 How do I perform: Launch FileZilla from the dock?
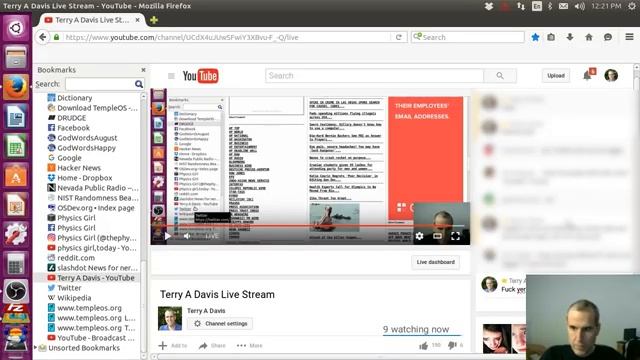pyautogui.click(x=16, y=313)
